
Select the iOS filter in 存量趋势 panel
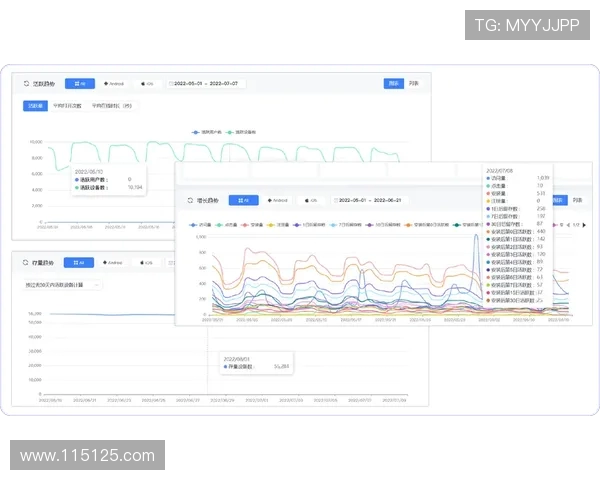click(147, 264)
